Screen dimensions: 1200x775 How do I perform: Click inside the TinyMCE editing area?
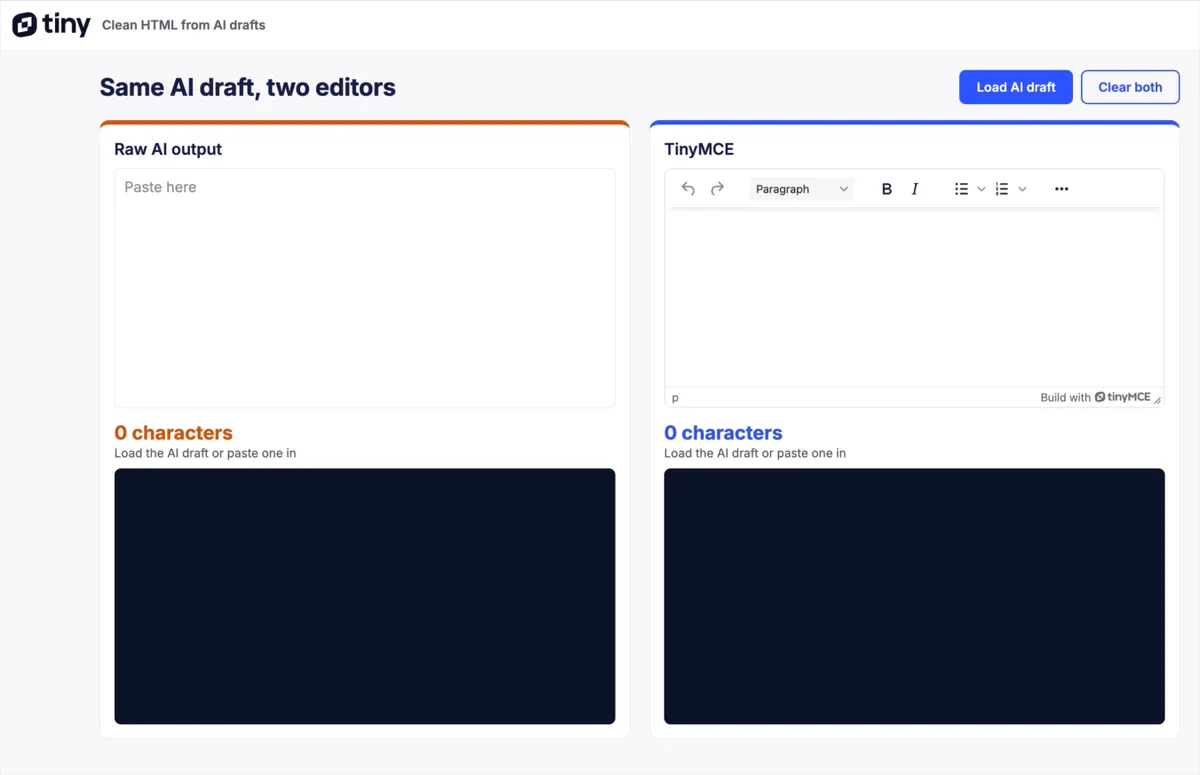click(x=914, y=298)
